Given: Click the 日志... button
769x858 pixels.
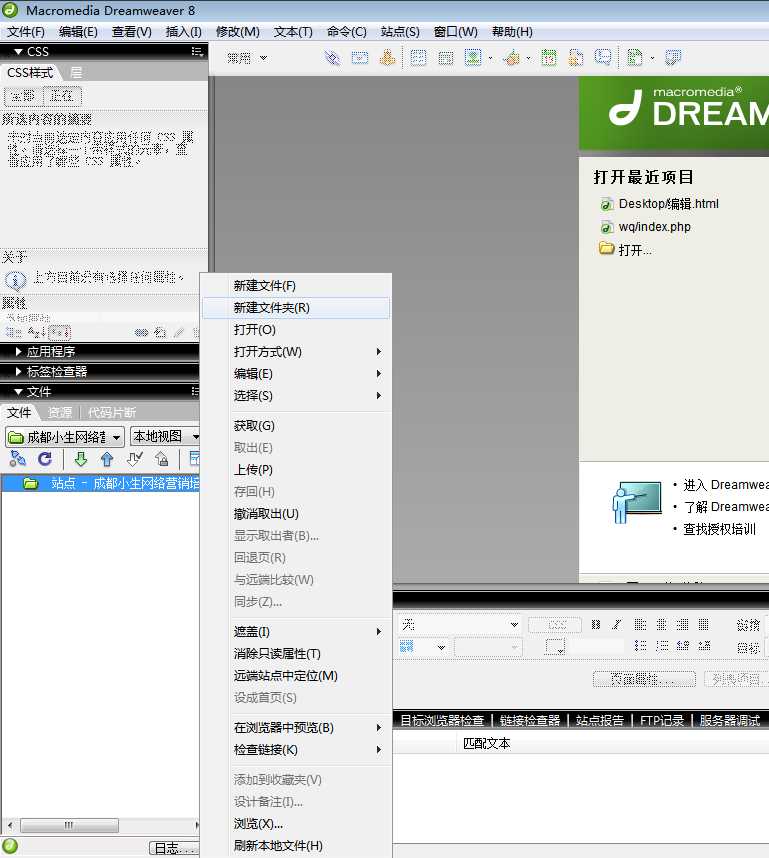Looking at the screenshot, I should (x=174, y=848).
